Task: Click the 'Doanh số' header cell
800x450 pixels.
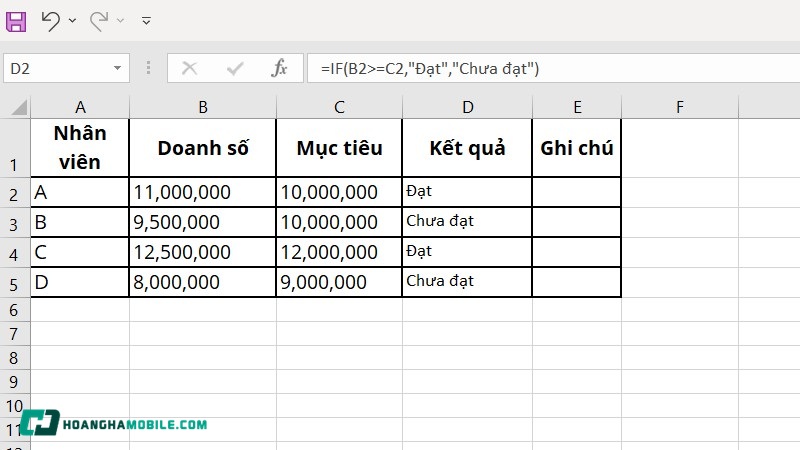Action: pyautogui.click(x=203, y=148)
